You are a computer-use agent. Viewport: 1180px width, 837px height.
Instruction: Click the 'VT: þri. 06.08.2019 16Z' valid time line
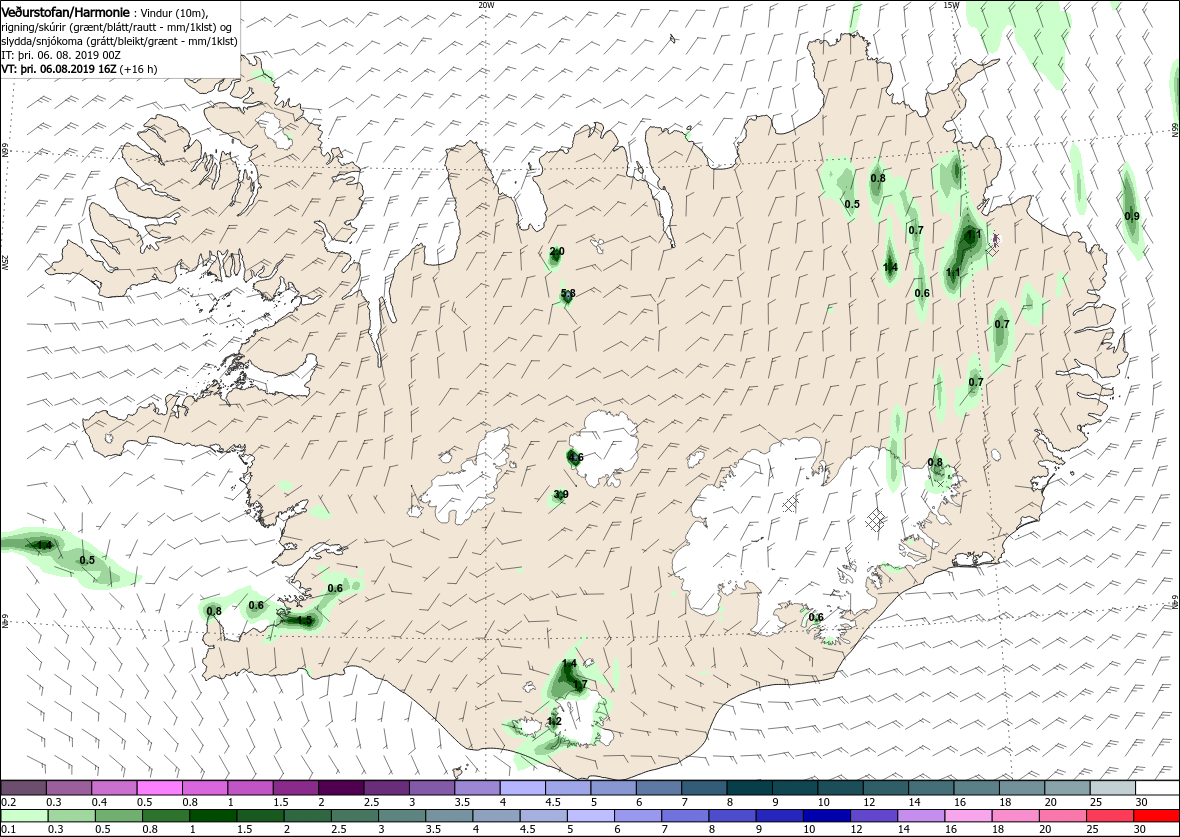point(59,69)
